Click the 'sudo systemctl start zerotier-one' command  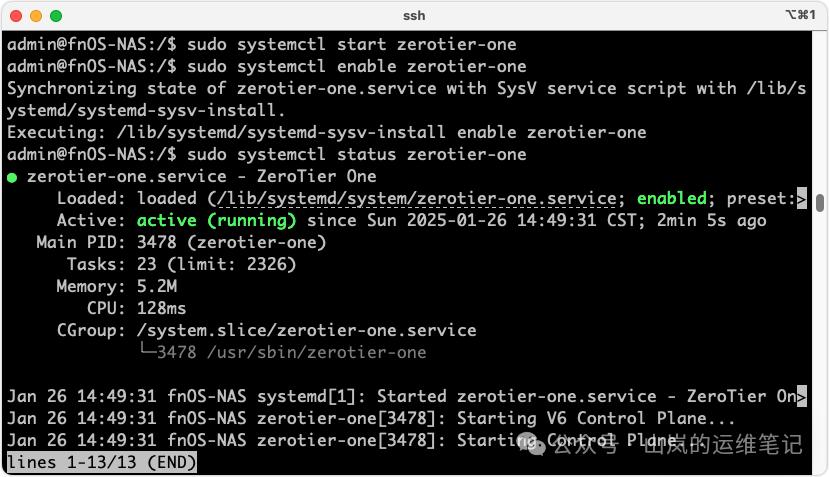(x=351, y=45)
